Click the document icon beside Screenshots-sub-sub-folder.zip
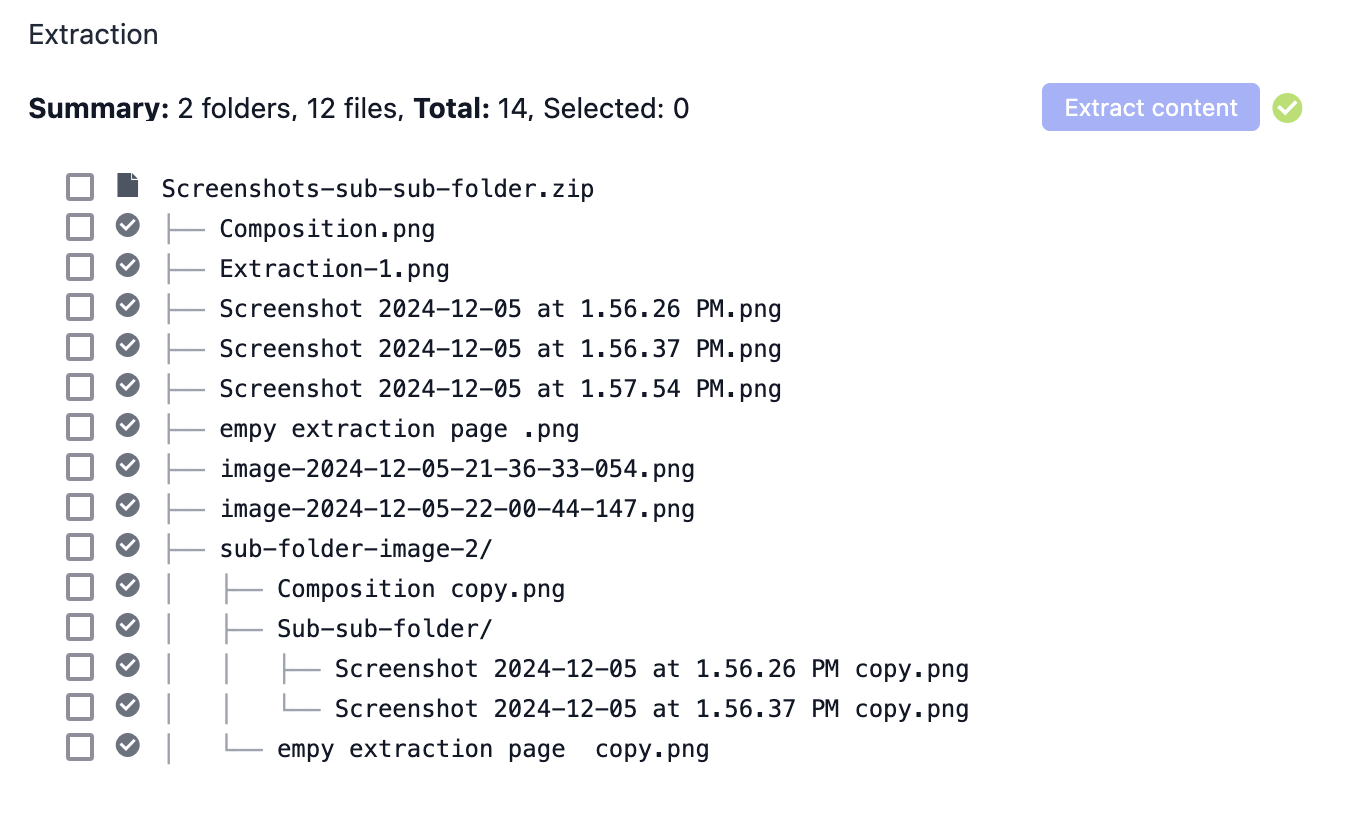1350x834 pixels. [127, 186]
